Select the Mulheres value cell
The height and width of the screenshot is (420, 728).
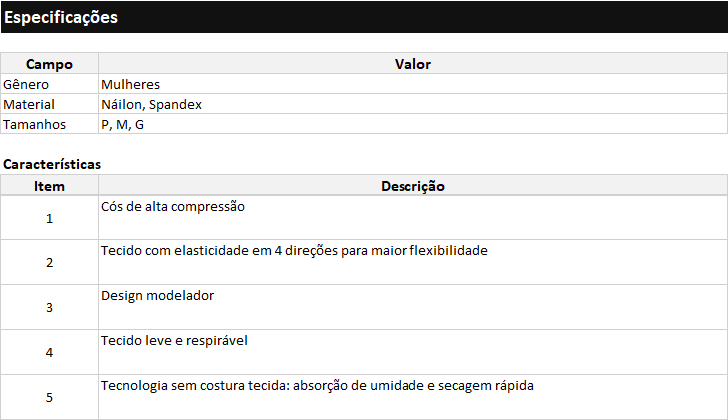(413, 84)
